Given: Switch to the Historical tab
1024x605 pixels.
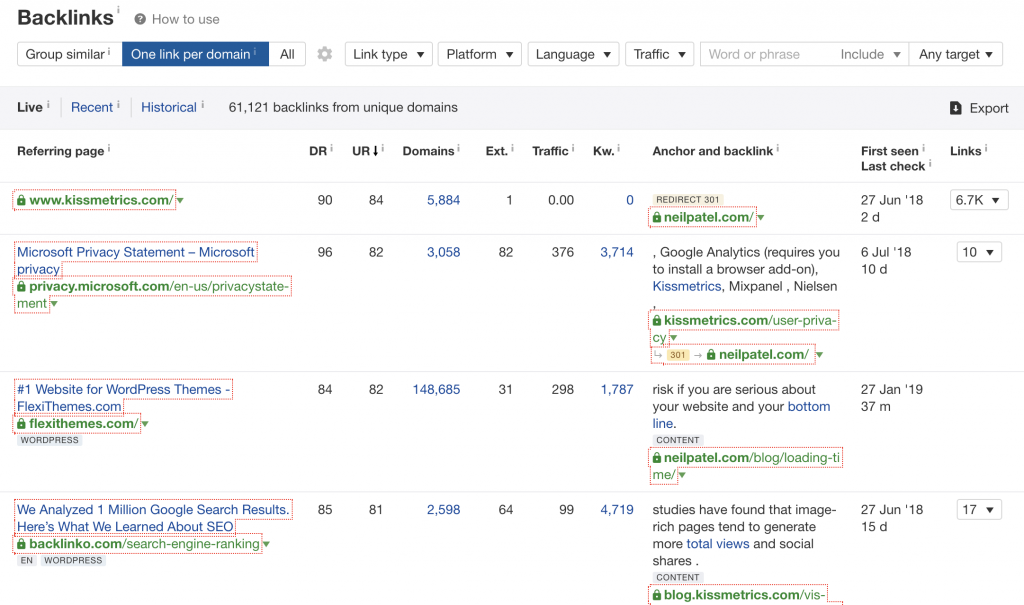Looking at the screenshot, I should click(x=169, y=107).
